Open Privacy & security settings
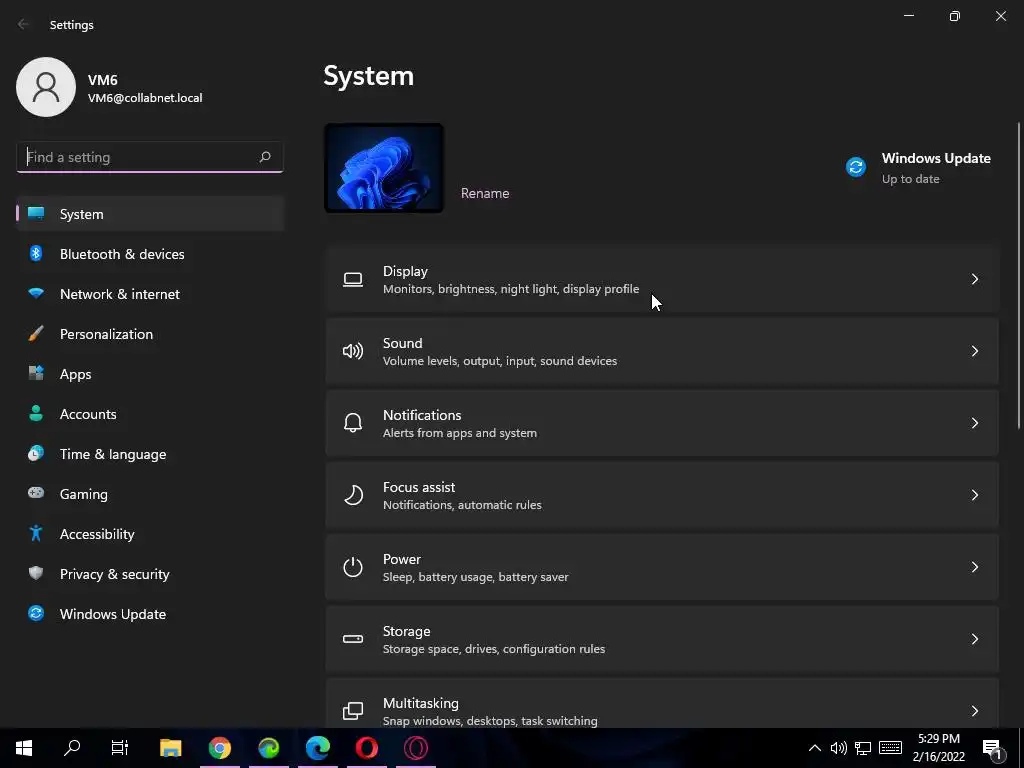Image resolution: width=1024 pixels, height=768 pixels. (150, 574)
